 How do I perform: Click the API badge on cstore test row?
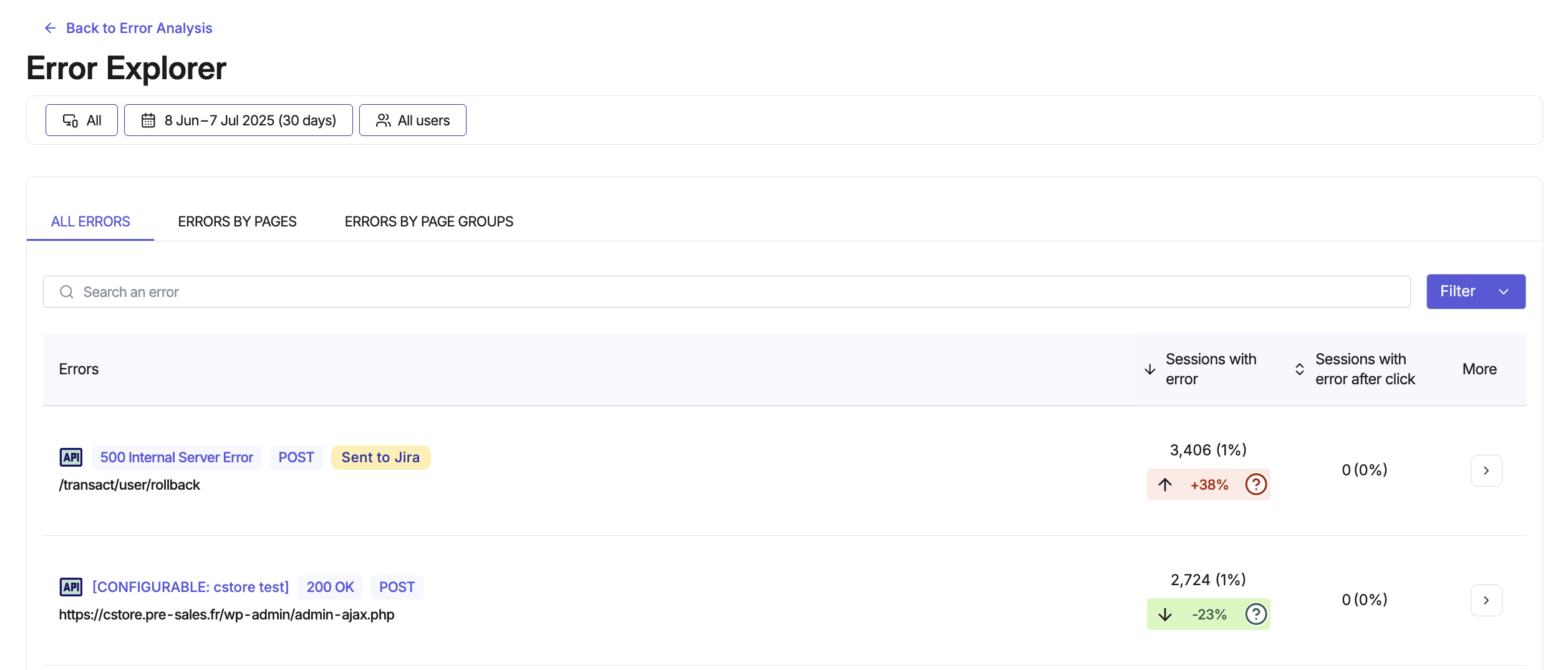click(71, 586)
